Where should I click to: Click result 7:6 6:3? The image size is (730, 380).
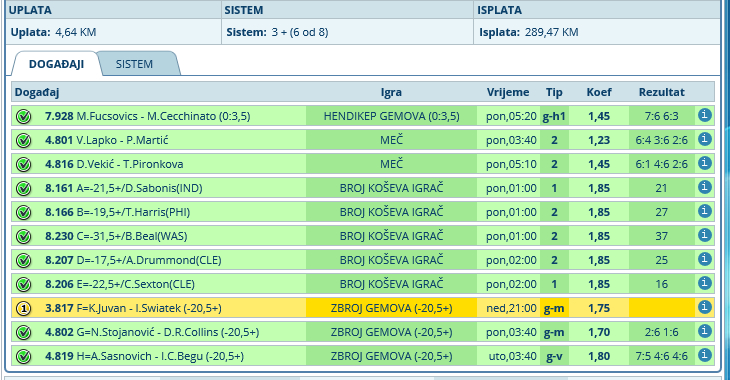[662, 116]
